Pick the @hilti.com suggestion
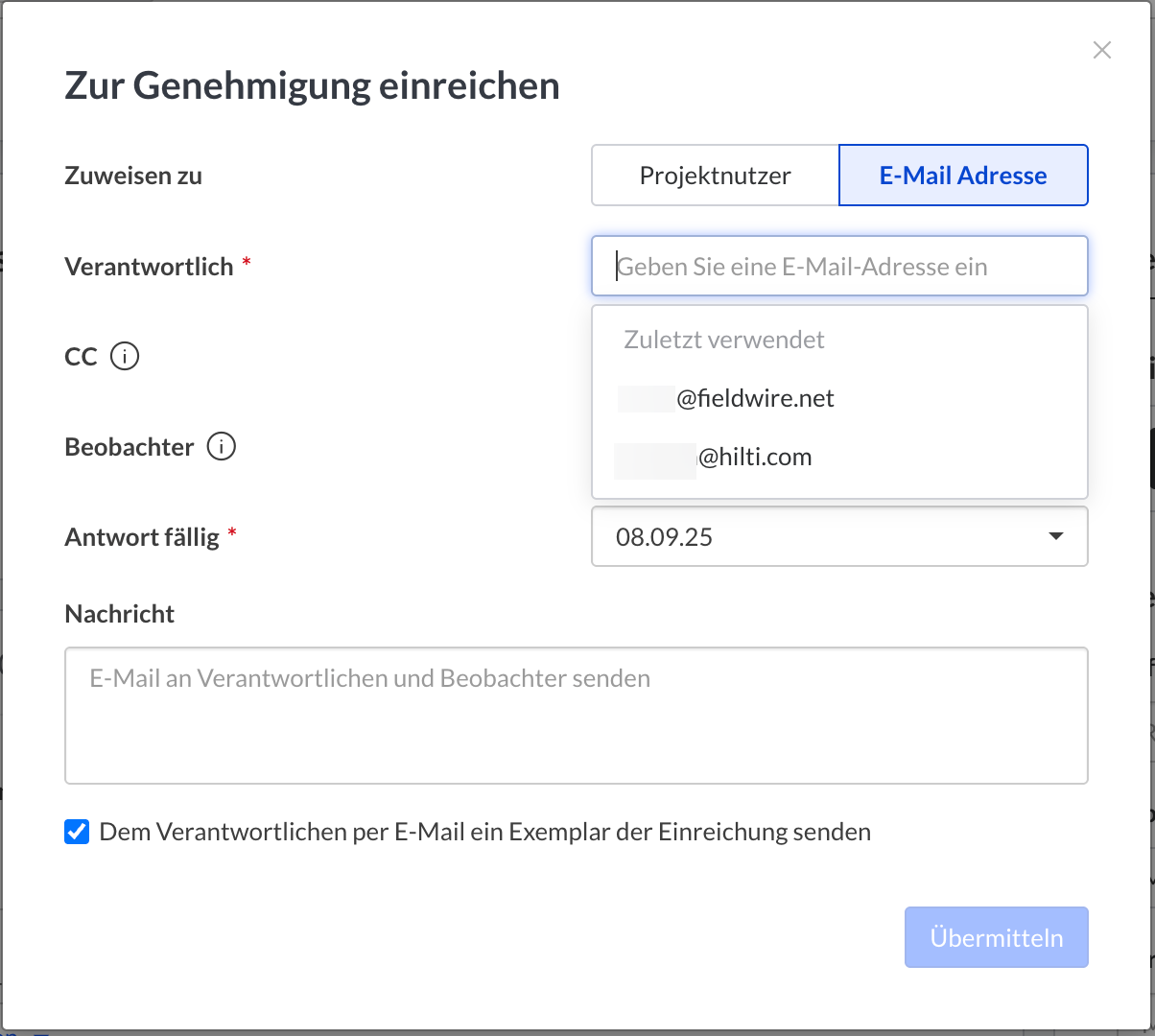The width and height of the screenshot is (1155, 1036). point(716,458)
